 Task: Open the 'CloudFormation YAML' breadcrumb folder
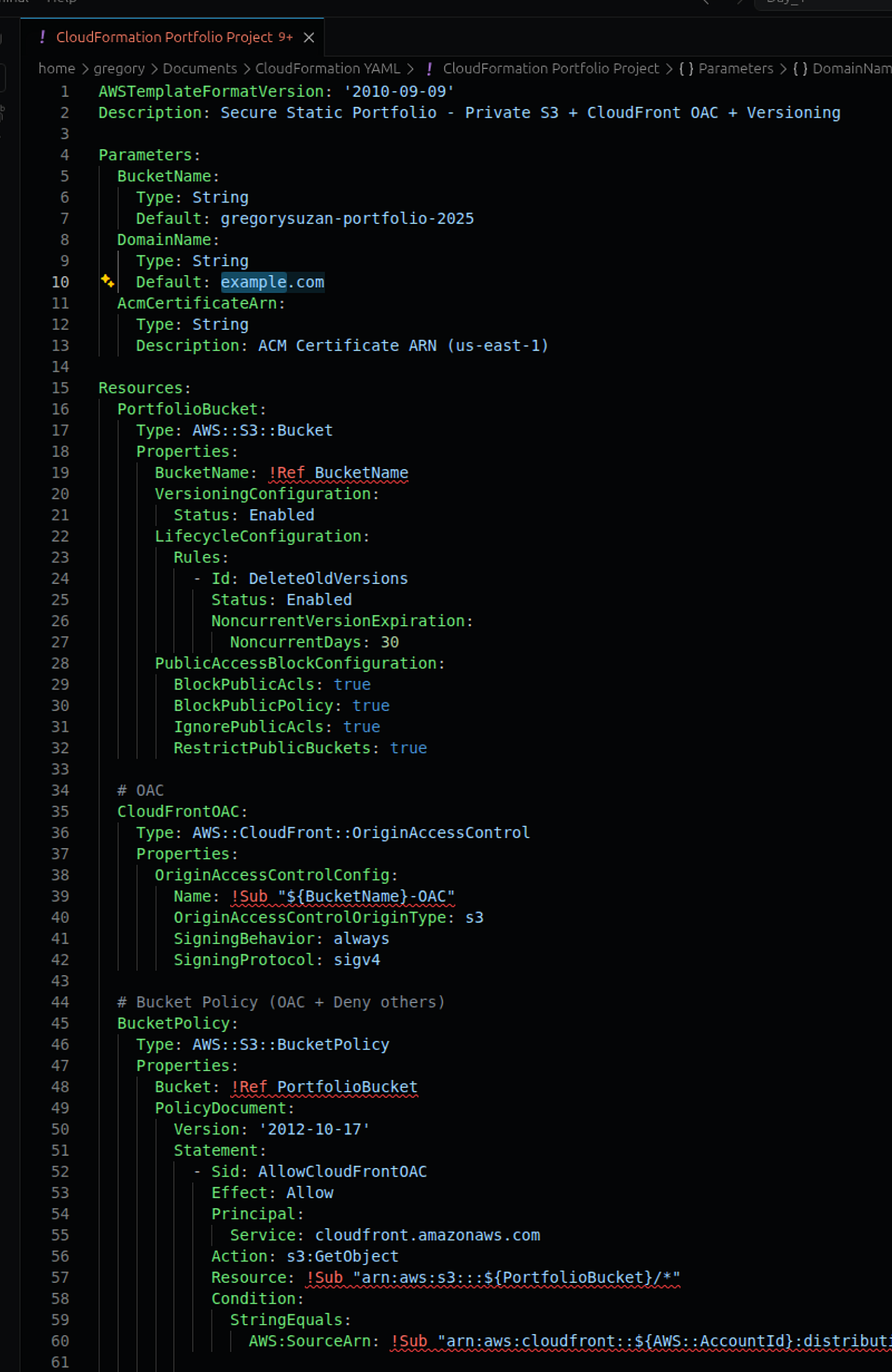328,69
